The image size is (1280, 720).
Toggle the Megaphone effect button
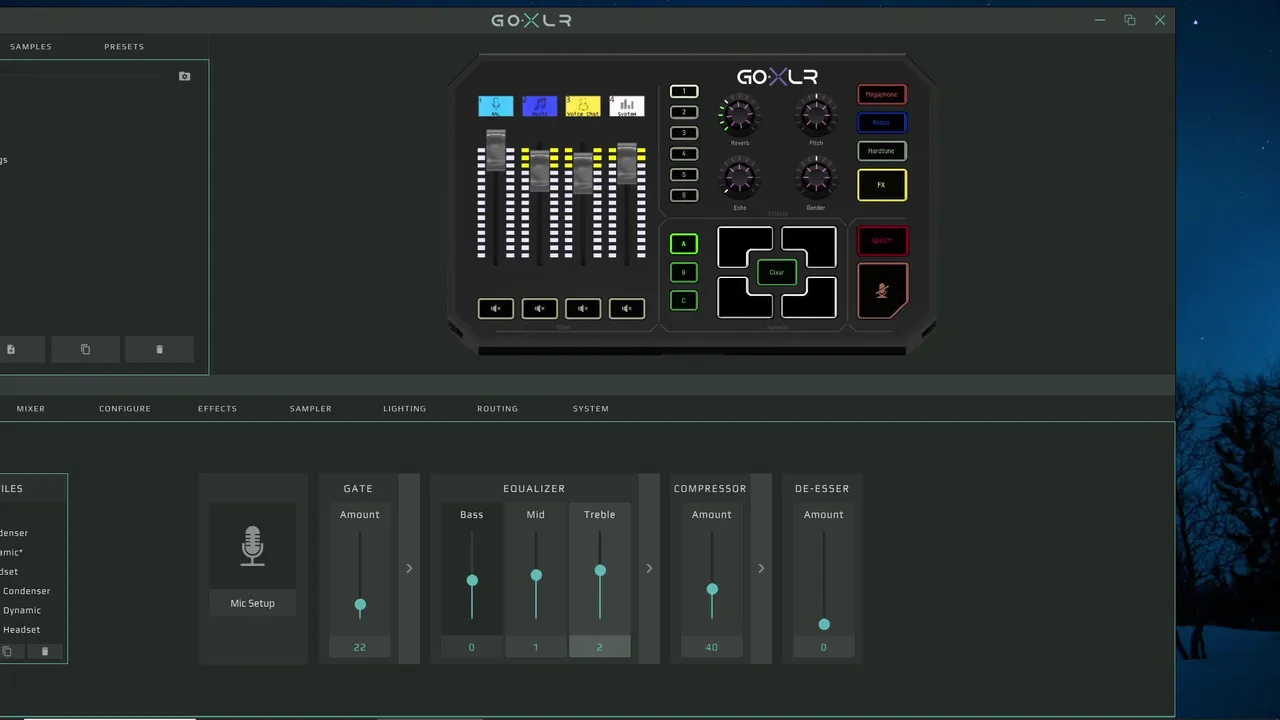coord(881,94)
